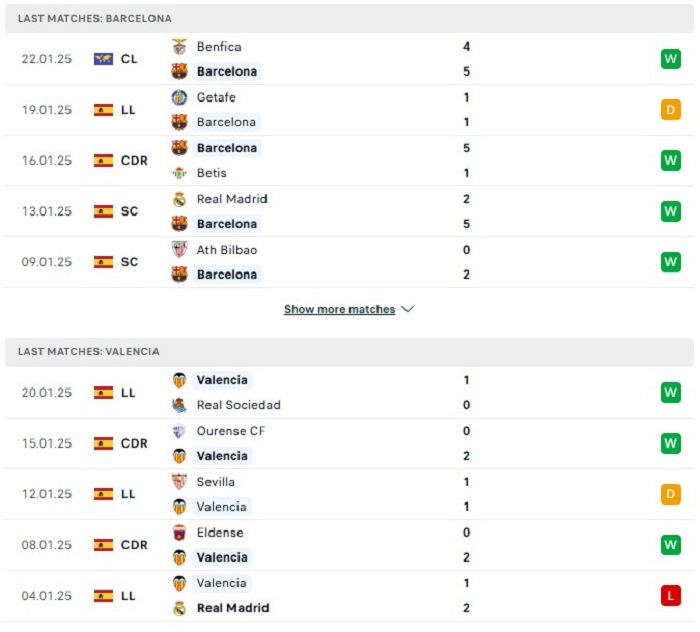Open Real Madrid team in 13.01.25 match
The image size is (700, 632).
click(x=232, y=199)
